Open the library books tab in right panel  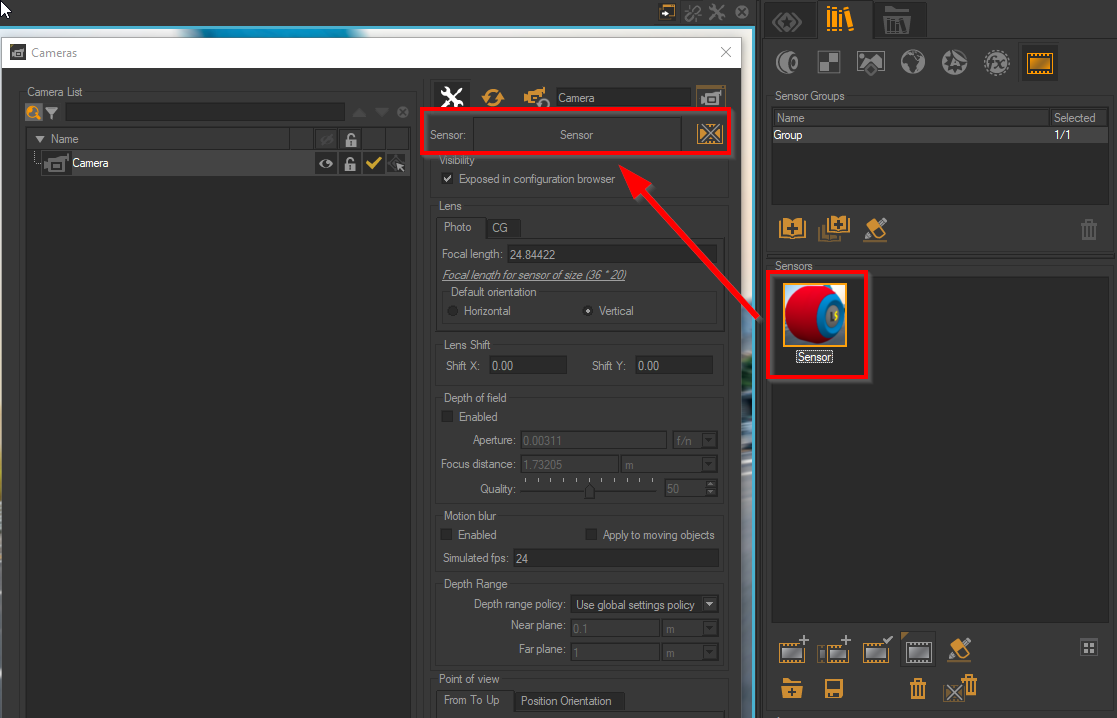coord(840,19)
